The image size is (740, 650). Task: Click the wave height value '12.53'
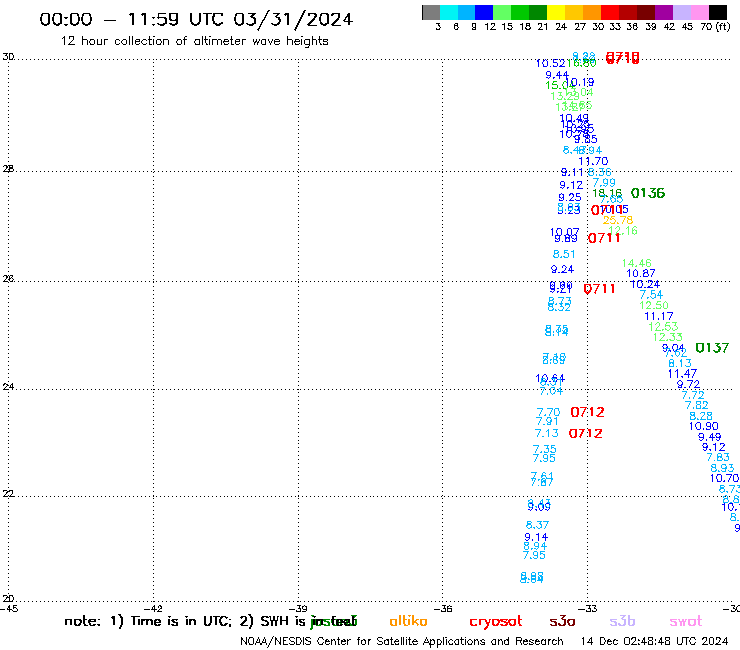tap(663, 327)
